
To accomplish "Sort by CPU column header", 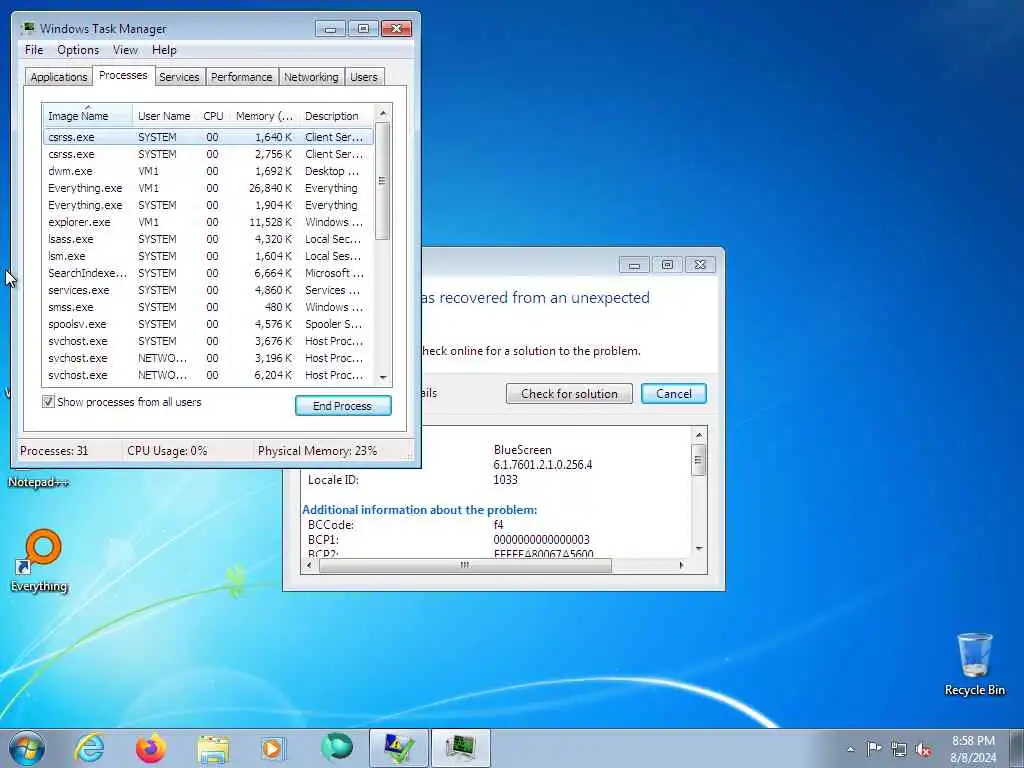I will point(214,116).
